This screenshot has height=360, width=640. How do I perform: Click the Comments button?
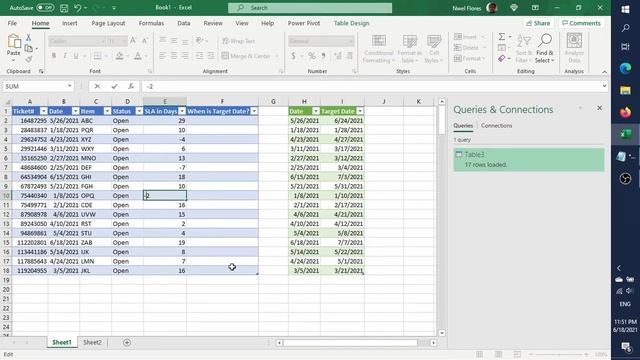point(581,23)
